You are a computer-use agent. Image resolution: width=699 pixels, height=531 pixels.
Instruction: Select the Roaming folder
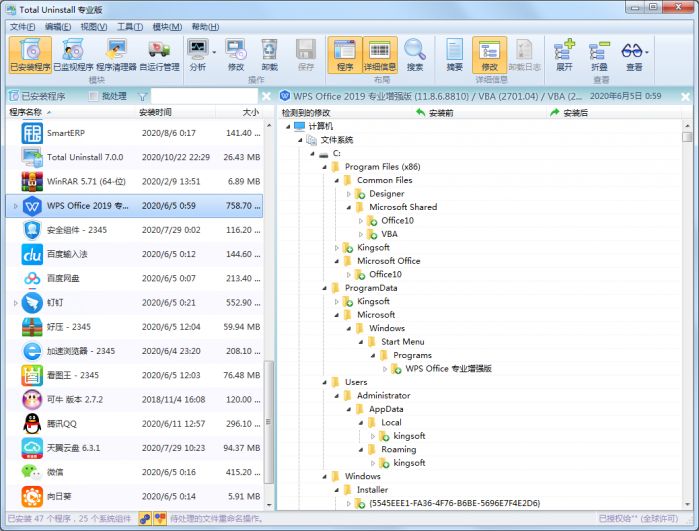pyautogui.click(x=399, y=449)
